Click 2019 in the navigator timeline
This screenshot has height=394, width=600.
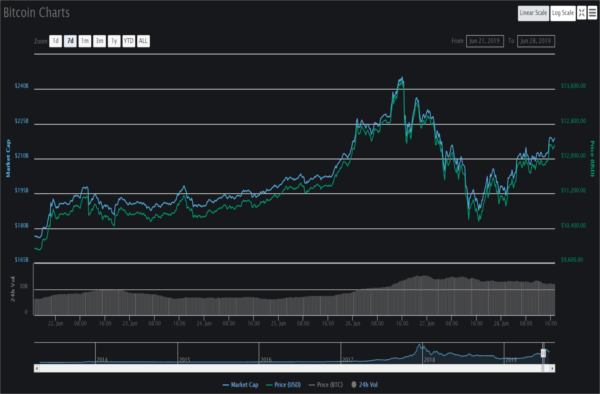(x=511, y=360)
